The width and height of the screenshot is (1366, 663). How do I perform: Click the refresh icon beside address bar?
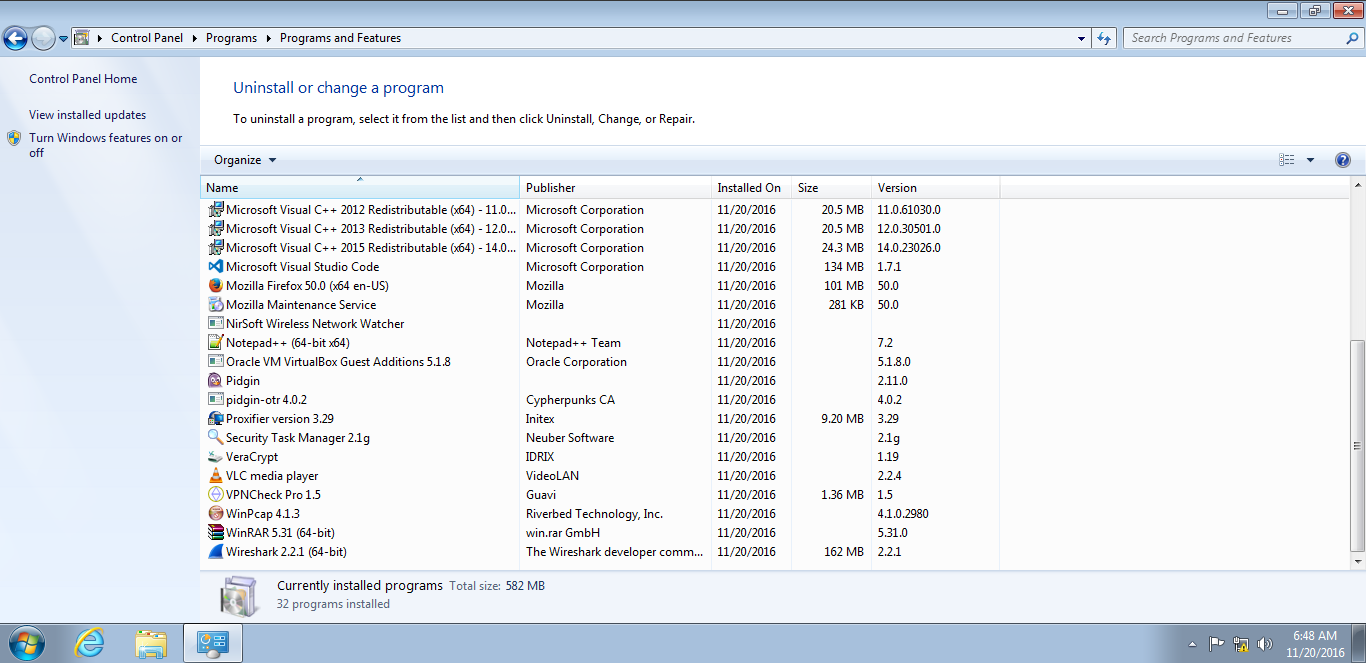point(1104,38)
